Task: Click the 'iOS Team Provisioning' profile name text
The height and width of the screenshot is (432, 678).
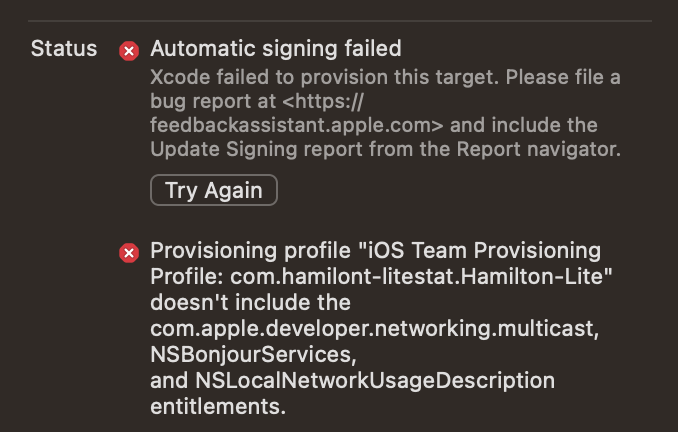Action: coord(484,251)
